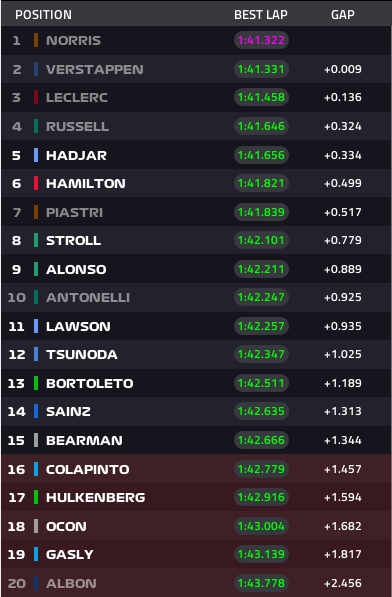
Task: Click Leclerc's red team color bar
Action: tap(36, 97)
